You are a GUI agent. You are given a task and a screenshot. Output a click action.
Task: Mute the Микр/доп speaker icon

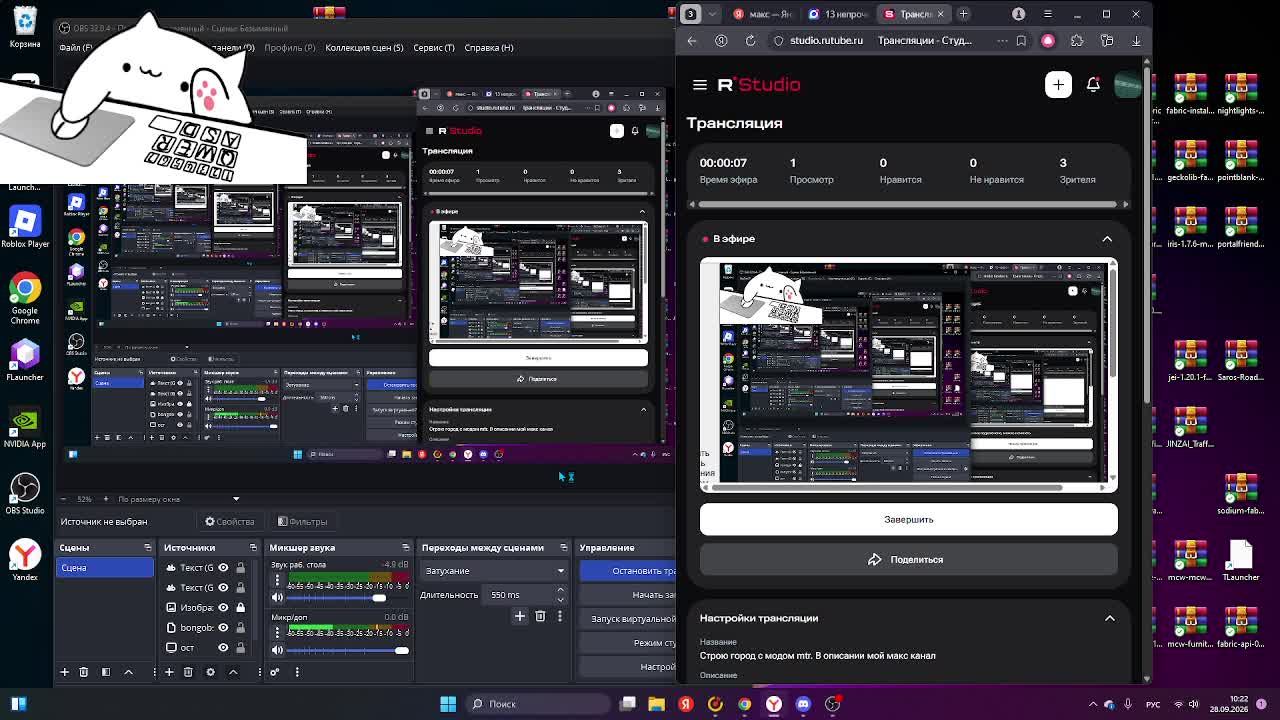click(278, 651)
